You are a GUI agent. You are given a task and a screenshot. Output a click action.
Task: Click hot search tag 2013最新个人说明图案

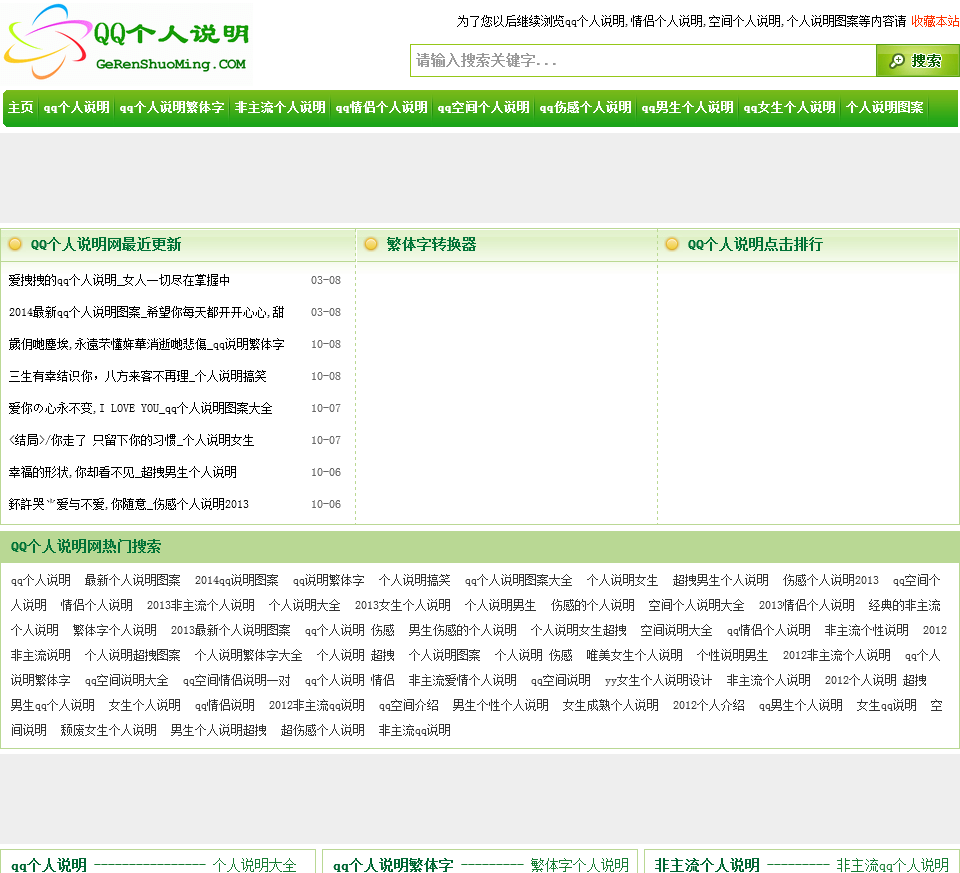(231, 631)
